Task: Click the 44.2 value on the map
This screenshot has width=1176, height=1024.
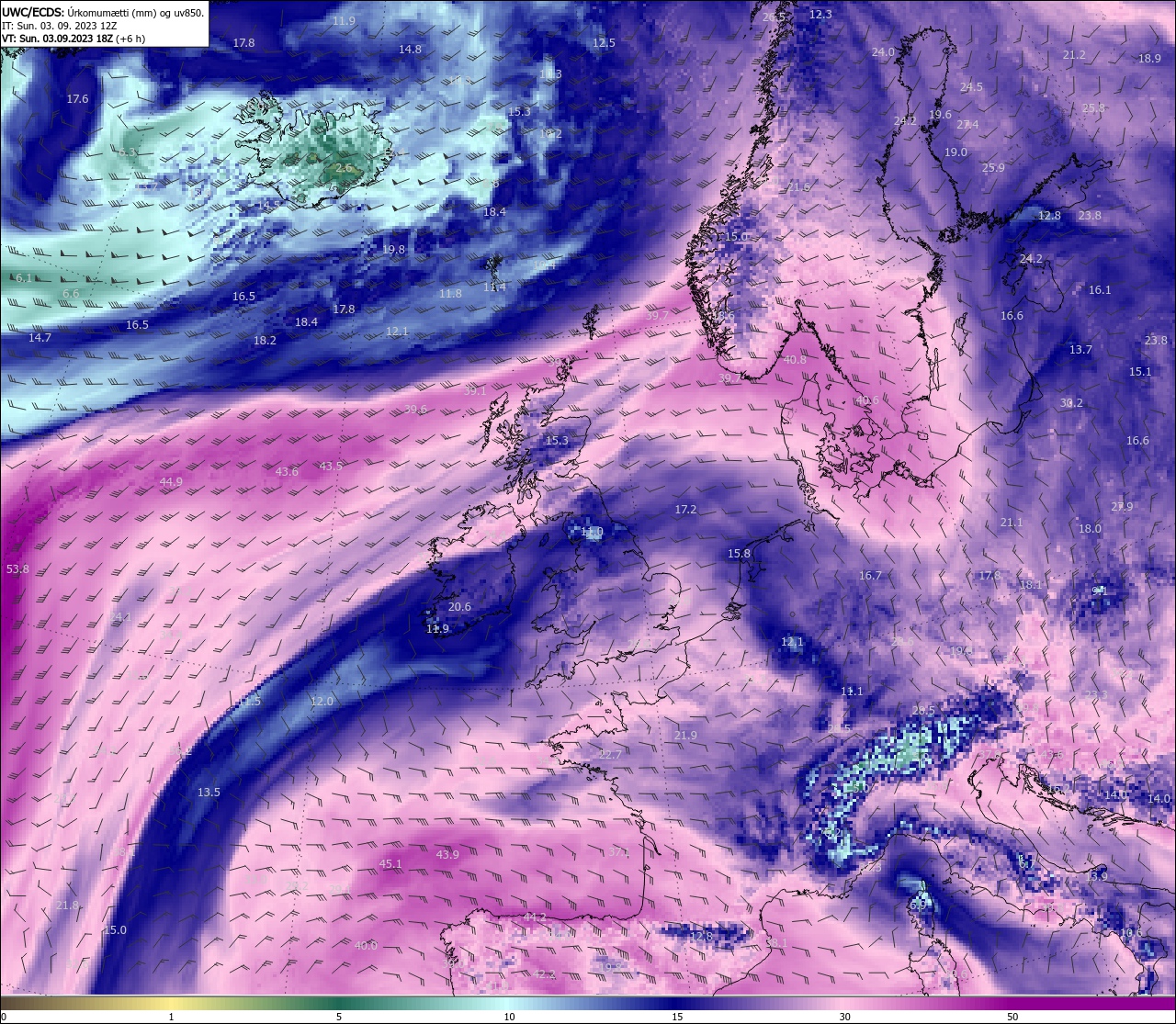Action: [x=535, y=917]
